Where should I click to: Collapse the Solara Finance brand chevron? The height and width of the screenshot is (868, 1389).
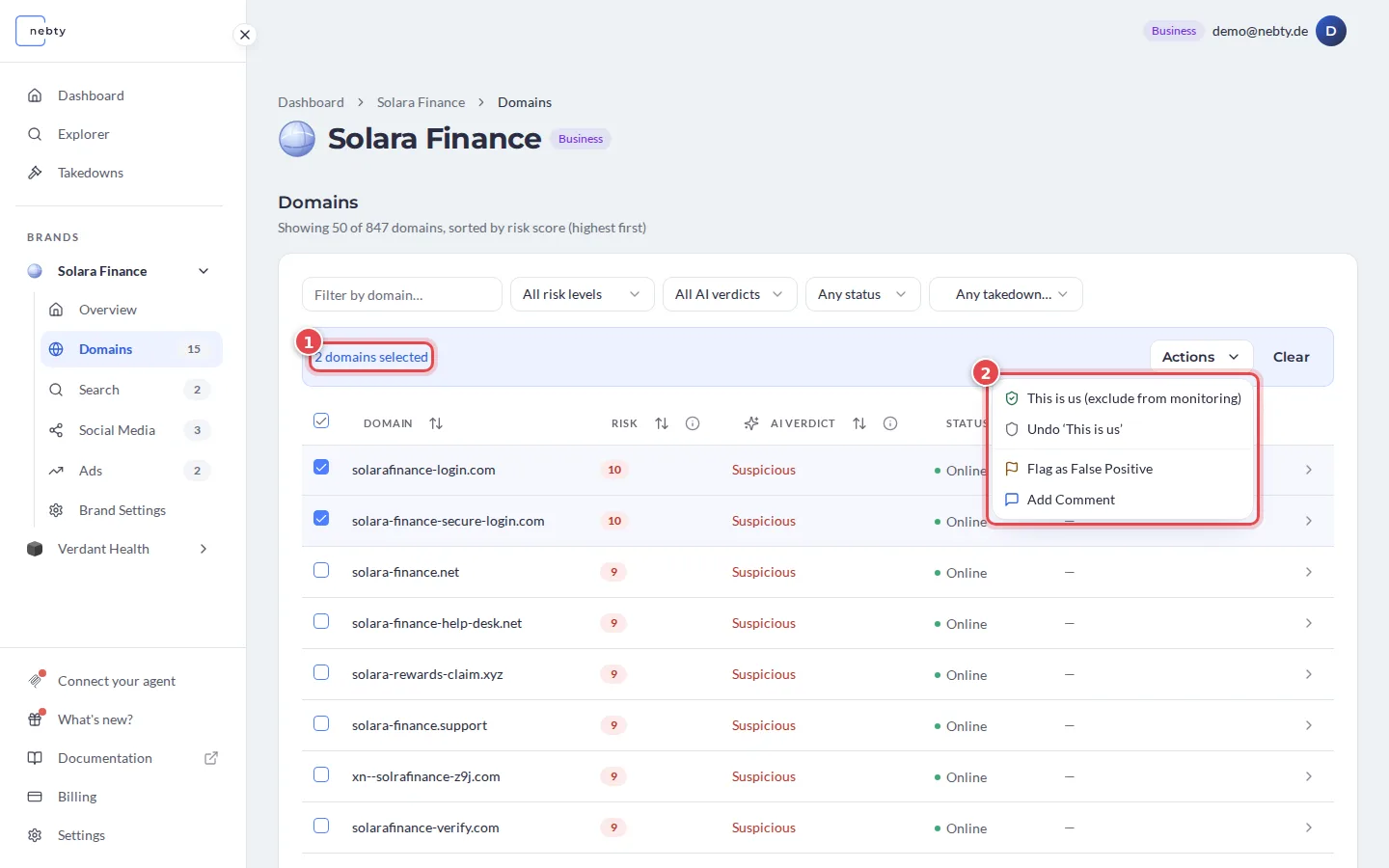pyautogui.click(x=204, y=271)
